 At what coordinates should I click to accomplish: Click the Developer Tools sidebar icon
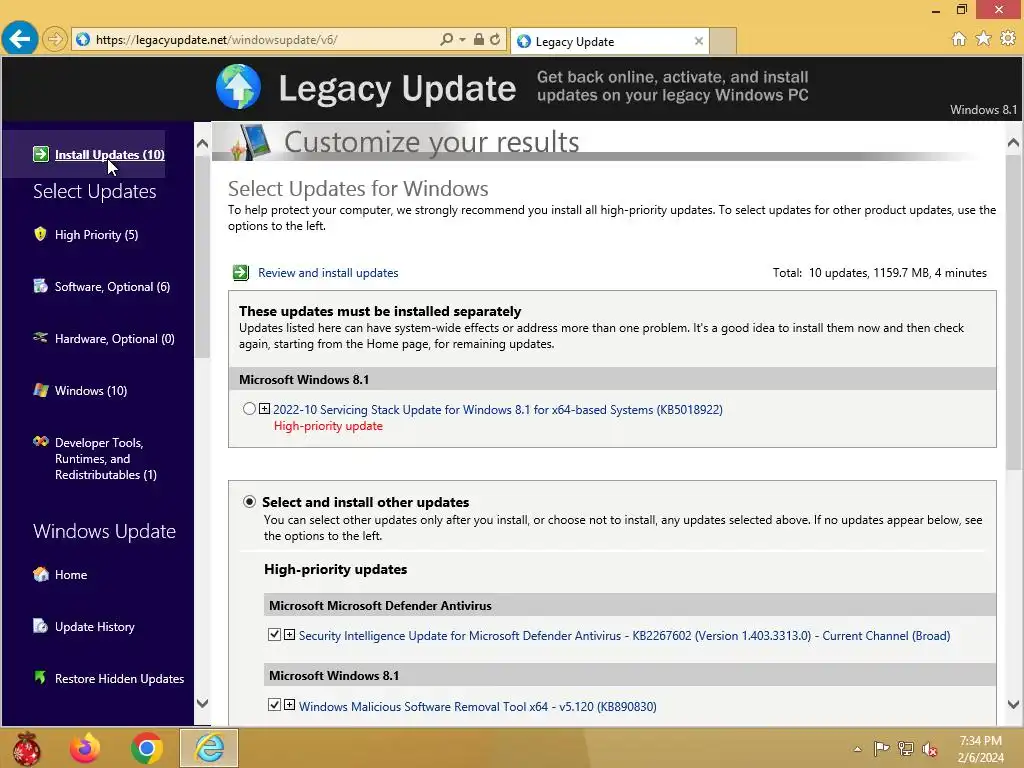40,441
